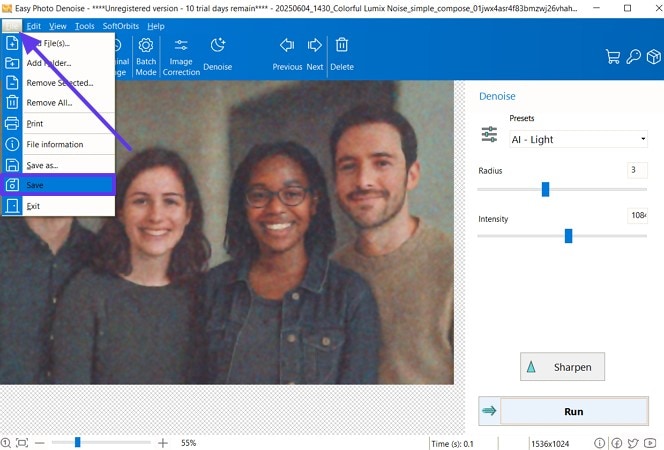Click the 55% zoom level text
Screen dimensions: 664x450
click(x=188, y=443)
